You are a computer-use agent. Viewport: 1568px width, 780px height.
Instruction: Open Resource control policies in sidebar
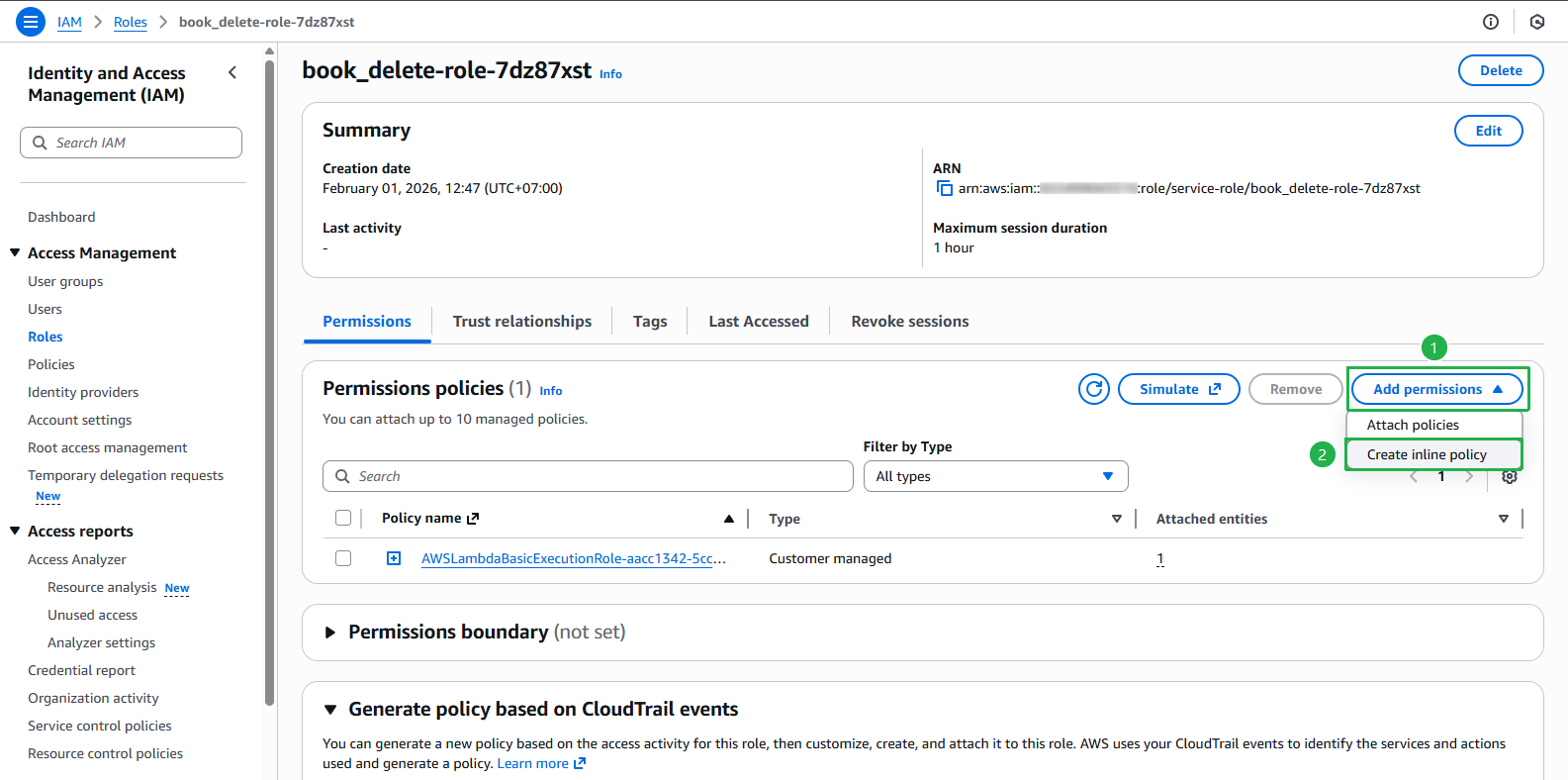(105, 753)
